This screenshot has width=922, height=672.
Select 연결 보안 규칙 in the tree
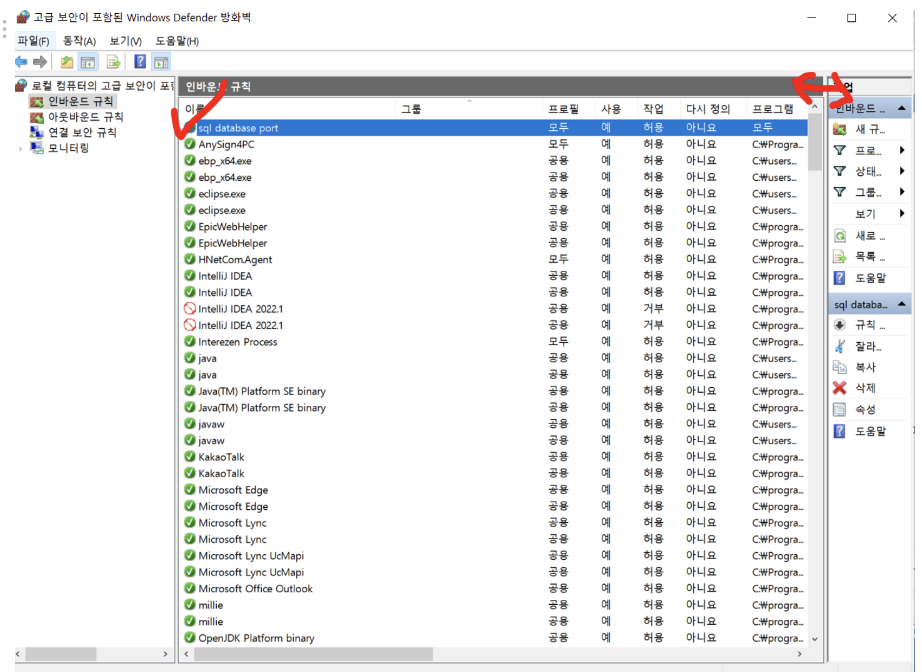click(82, 132)
